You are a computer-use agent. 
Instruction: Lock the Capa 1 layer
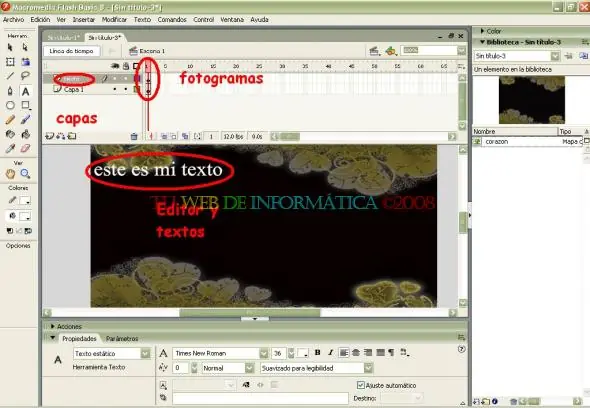tap(126, 90)
